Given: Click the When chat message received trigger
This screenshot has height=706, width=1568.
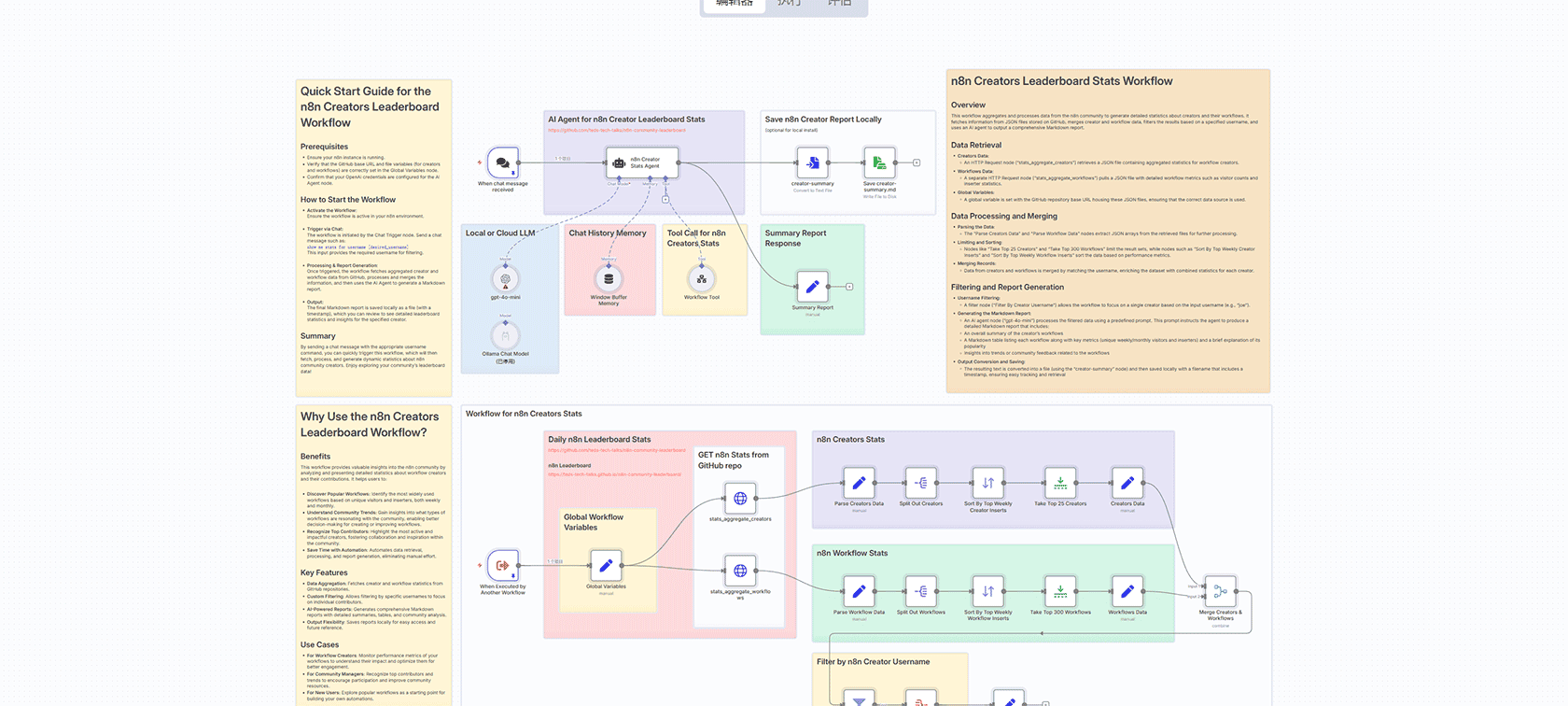Looking at the screenshot, I should [x=503, y=163].
